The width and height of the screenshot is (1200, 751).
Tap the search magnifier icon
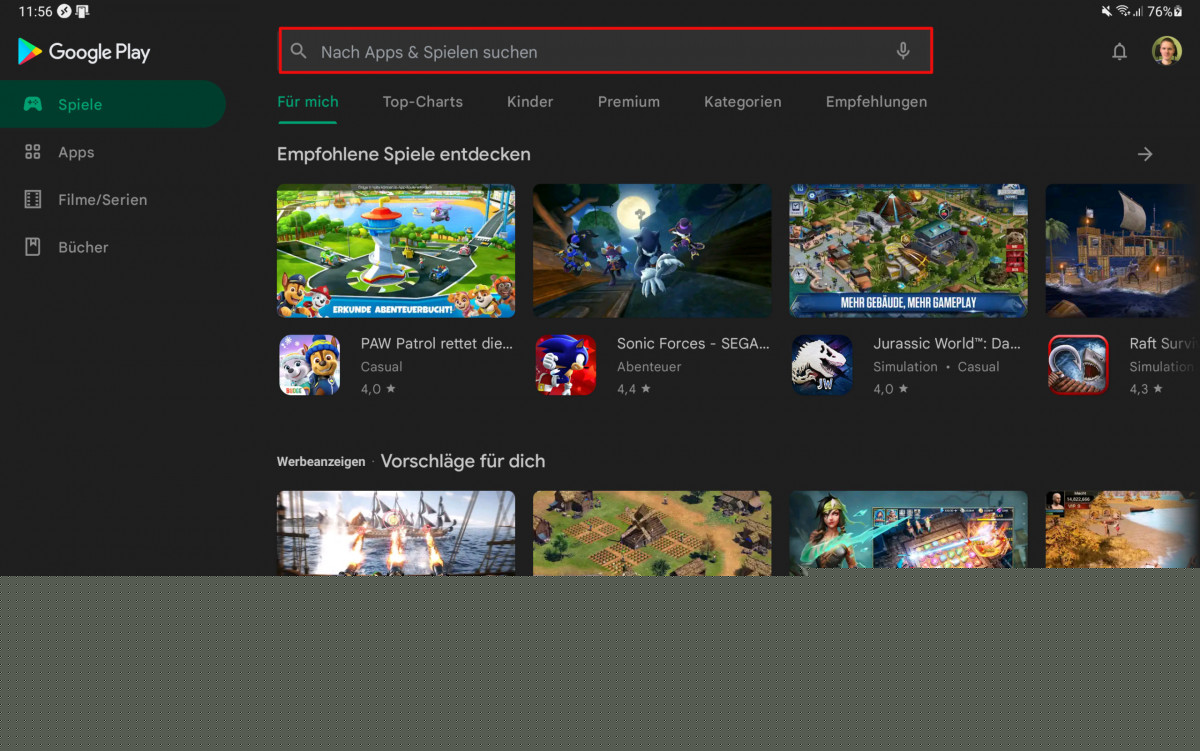(298, 51)
